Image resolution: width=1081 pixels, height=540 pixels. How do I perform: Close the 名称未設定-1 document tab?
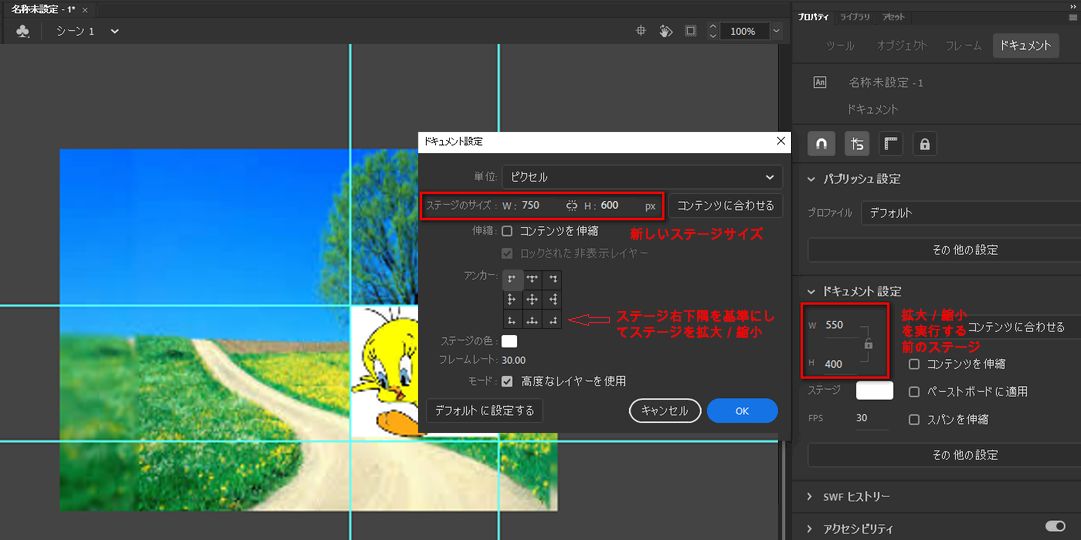(x=85, y=10)
